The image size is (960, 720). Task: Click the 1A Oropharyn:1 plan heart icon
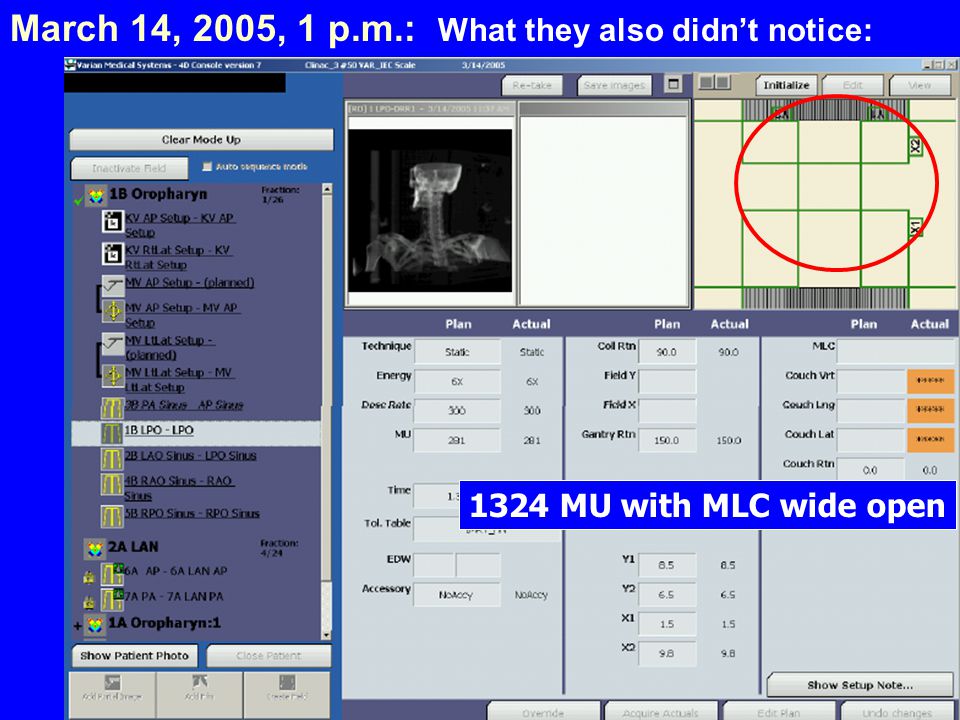pyautogui.click(x=95, y=625)
